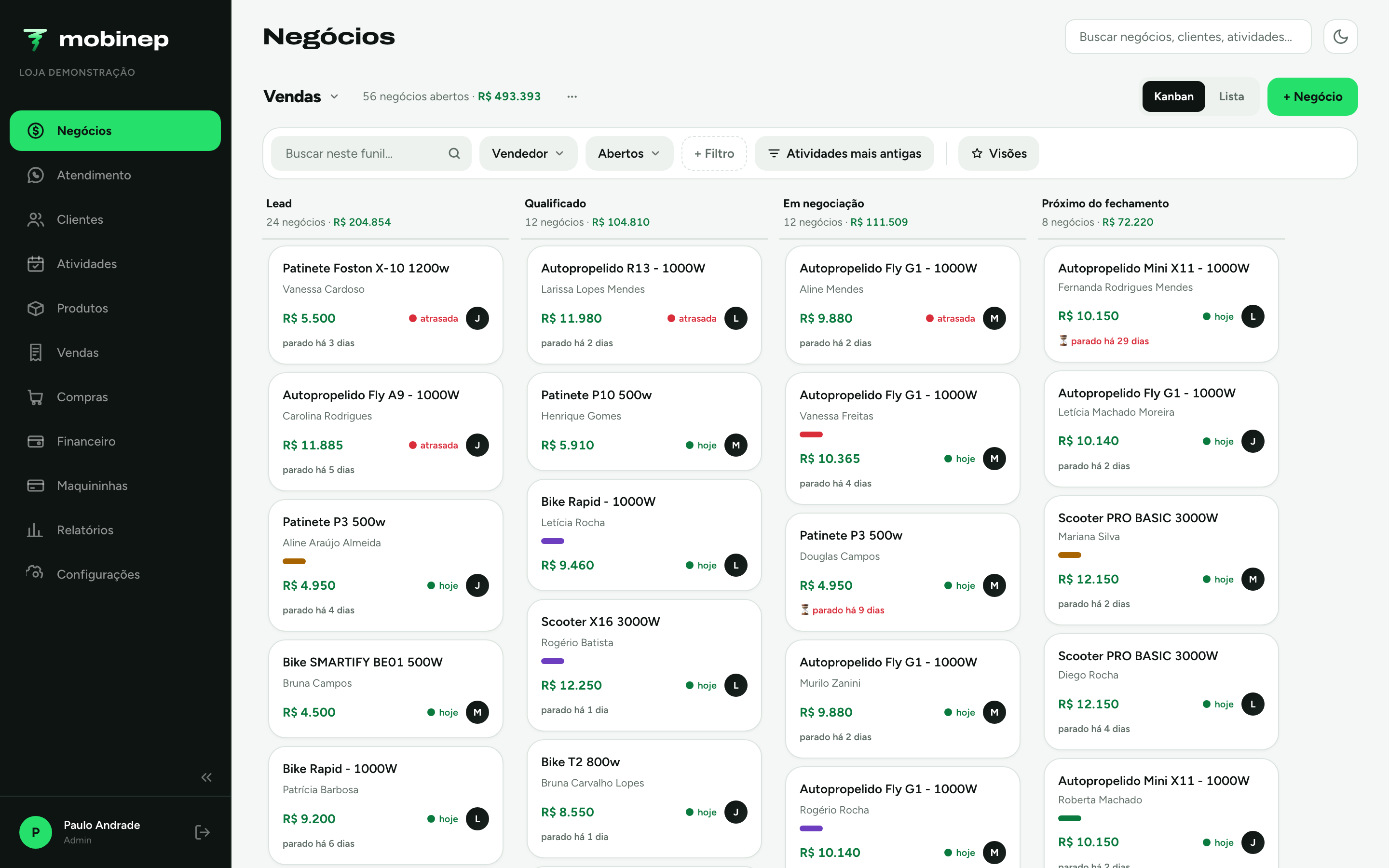Click Próximo do fechamento column header
The height and width of the screenshot is (868, 1389).
(1105, 203)
